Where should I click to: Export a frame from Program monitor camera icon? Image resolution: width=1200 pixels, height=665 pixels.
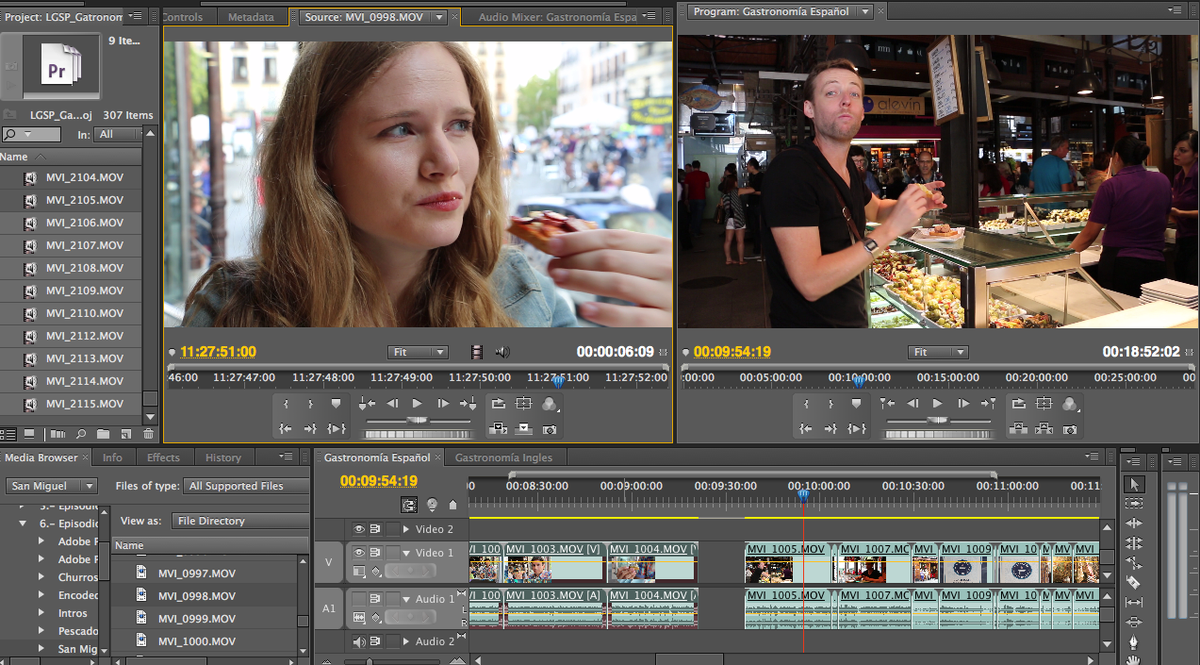tap(1070, 429)
